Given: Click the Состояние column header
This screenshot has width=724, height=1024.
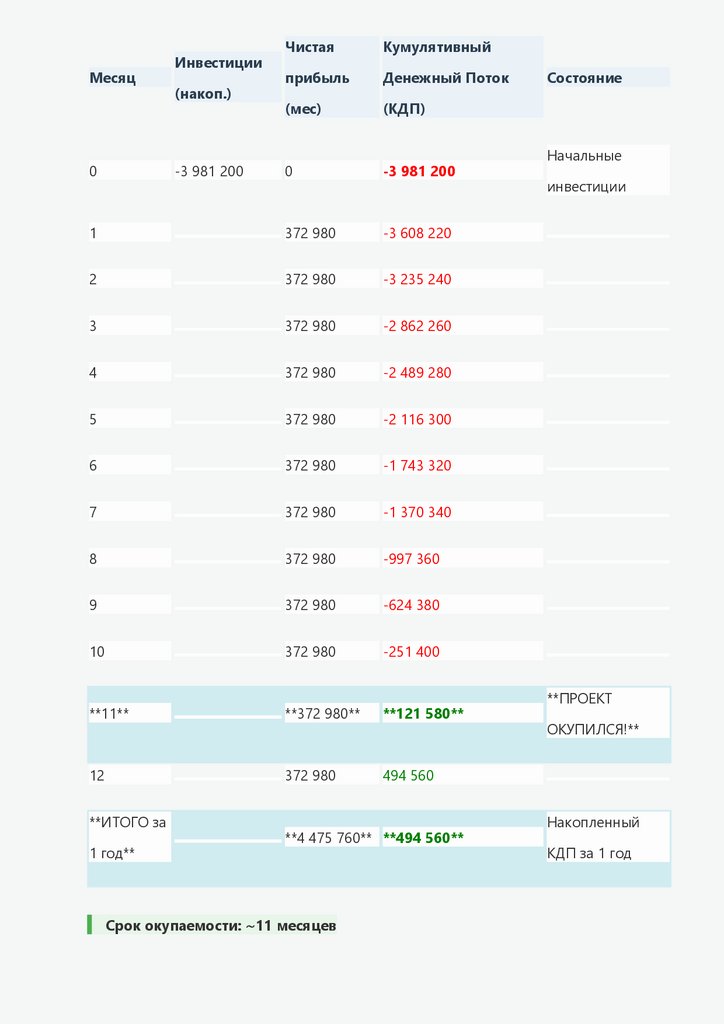Looking at the screenshot, I should tap(584, 78).
